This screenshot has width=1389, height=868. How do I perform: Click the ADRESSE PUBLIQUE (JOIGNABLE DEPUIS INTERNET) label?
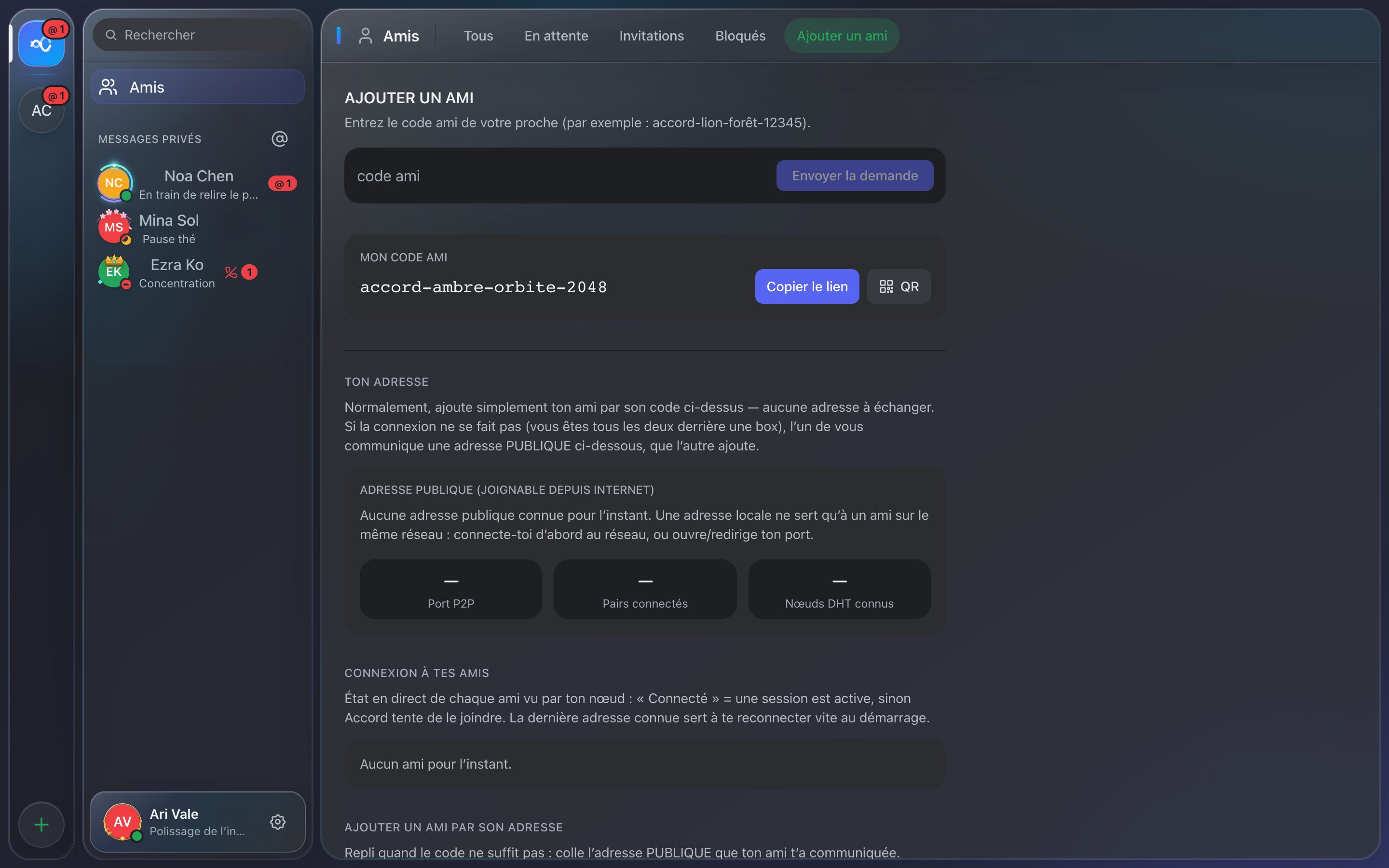(x=507, y=489)
